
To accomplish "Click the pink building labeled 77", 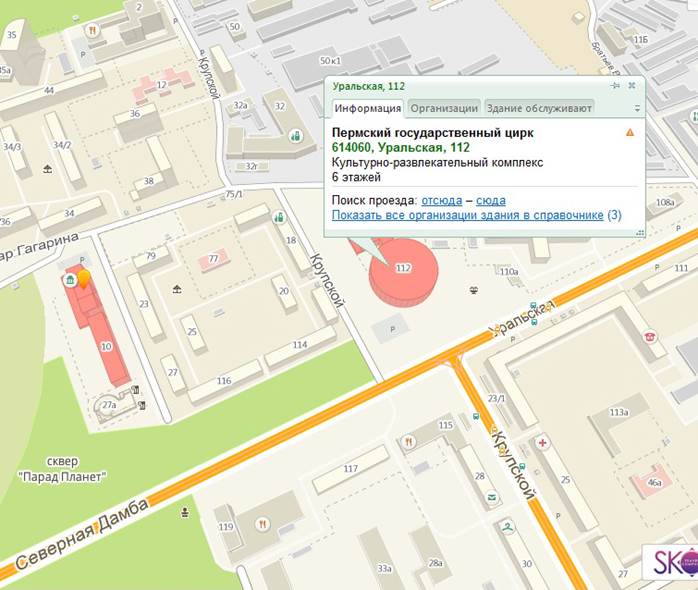I will point(214,259).
